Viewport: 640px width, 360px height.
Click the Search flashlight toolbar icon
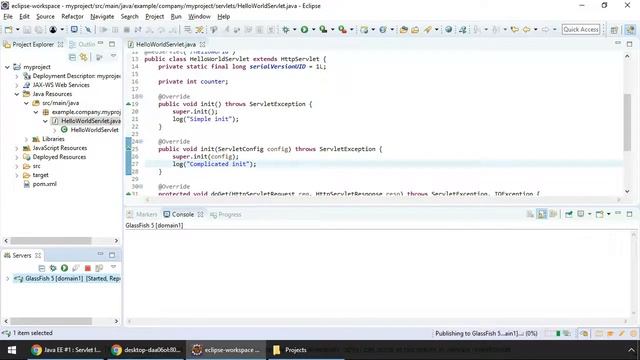point(427,29)
